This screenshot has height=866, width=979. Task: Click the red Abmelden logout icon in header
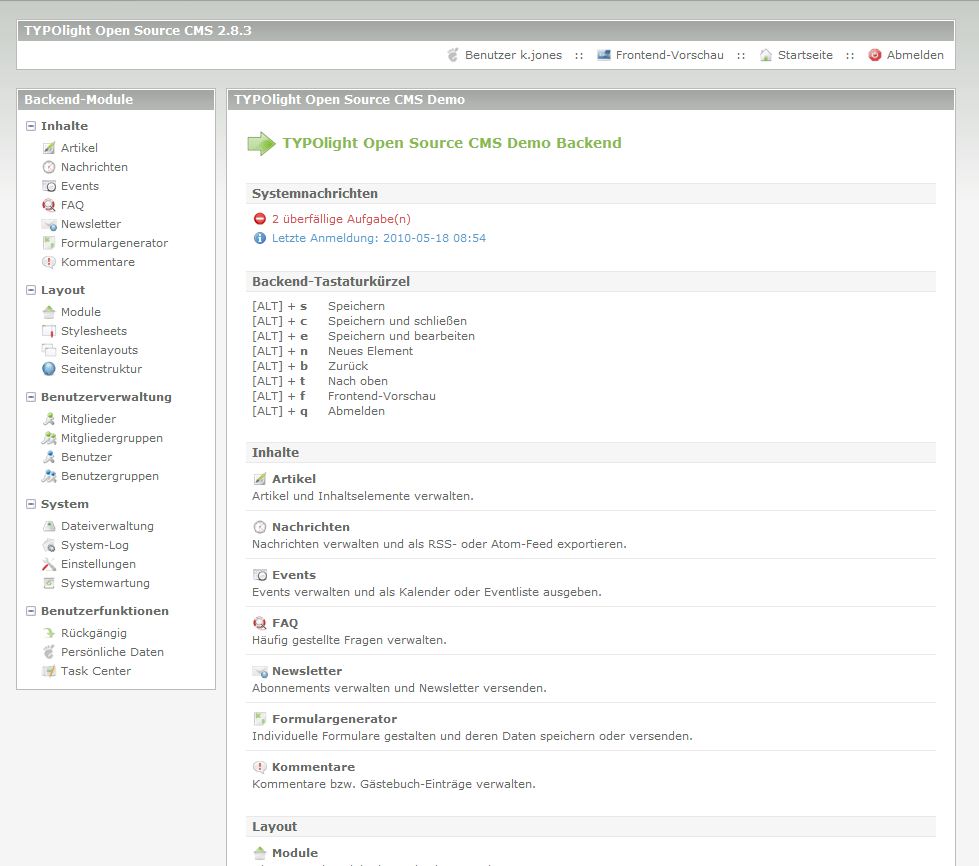point(875,55)
